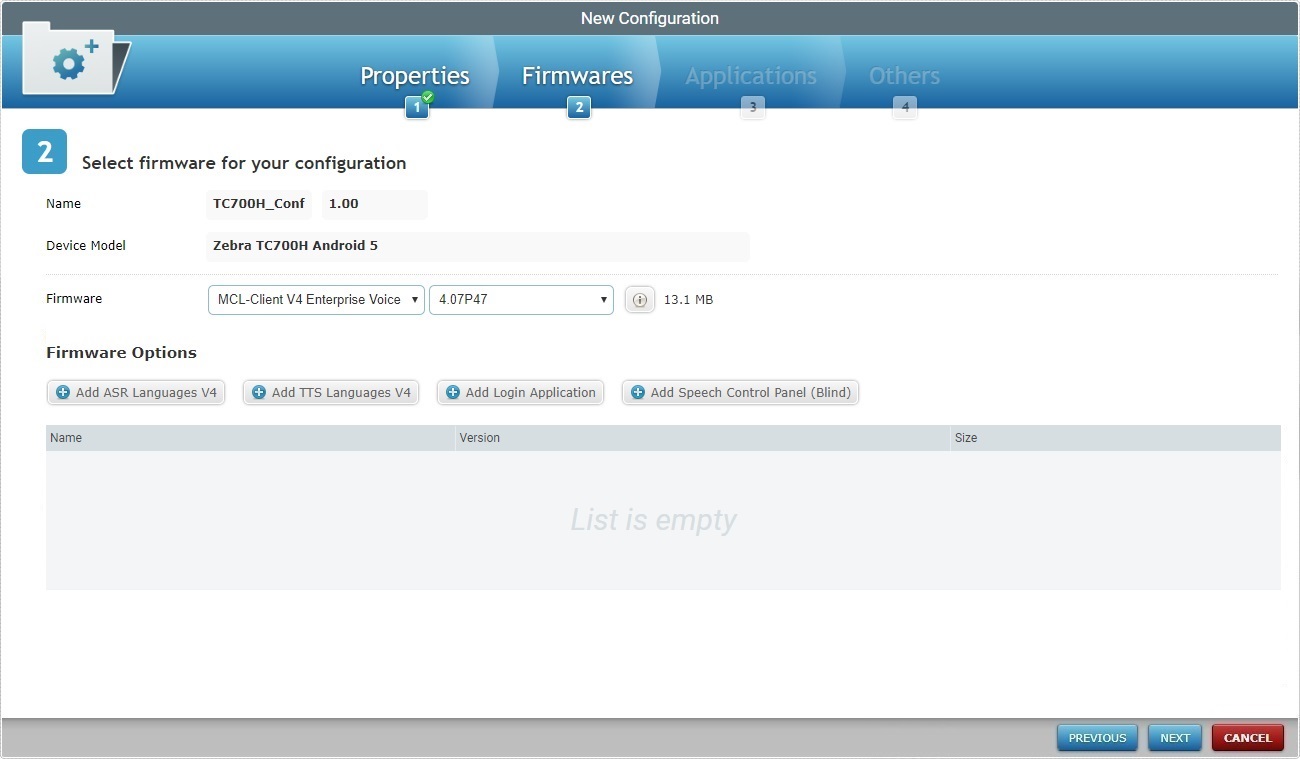1300x759 pixels.
Task: Switch to the Properties wizard tab
Action: tap(415, 75)
